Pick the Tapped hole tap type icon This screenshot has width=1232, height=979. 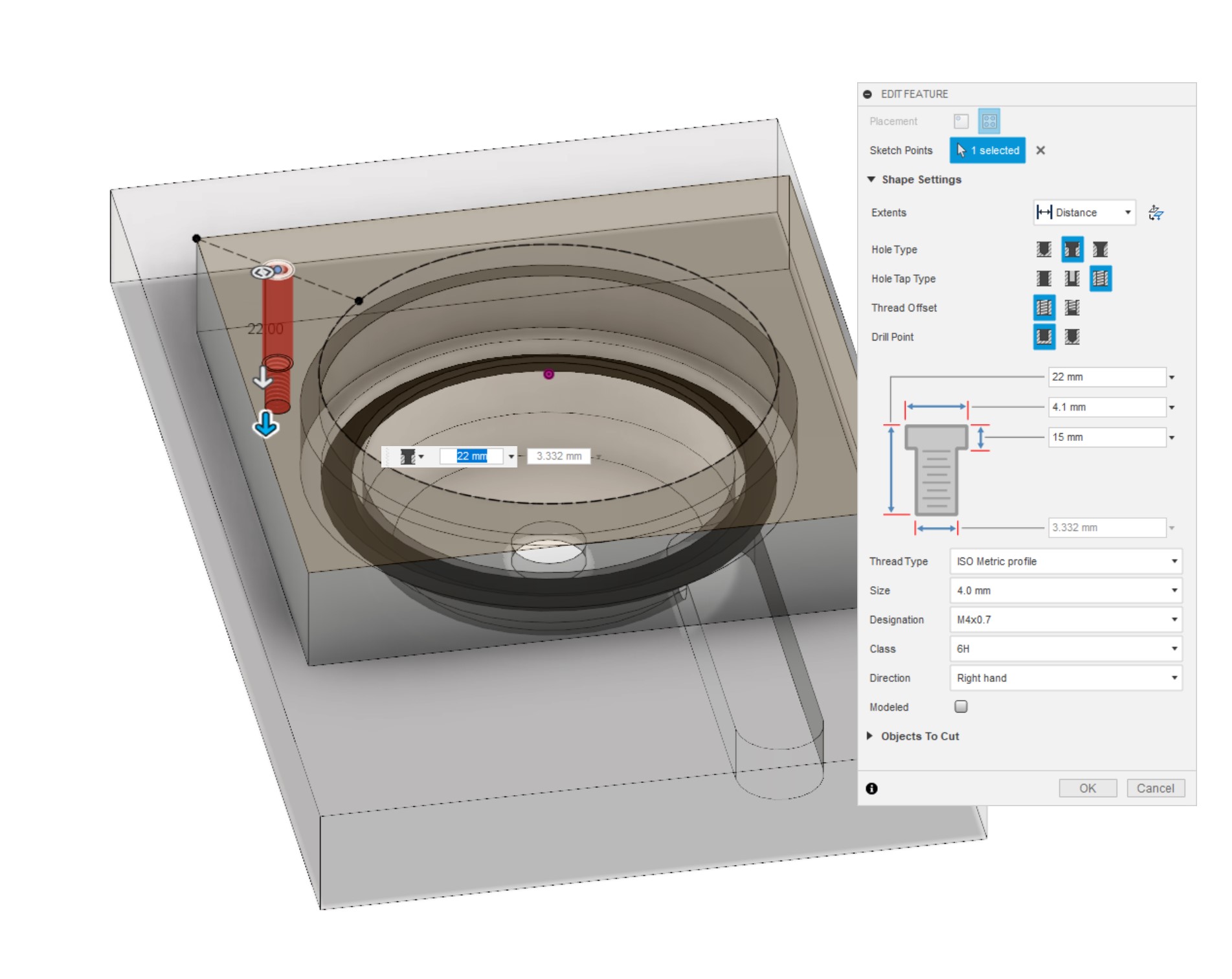pyautogui.click(x=1100, y=278)
